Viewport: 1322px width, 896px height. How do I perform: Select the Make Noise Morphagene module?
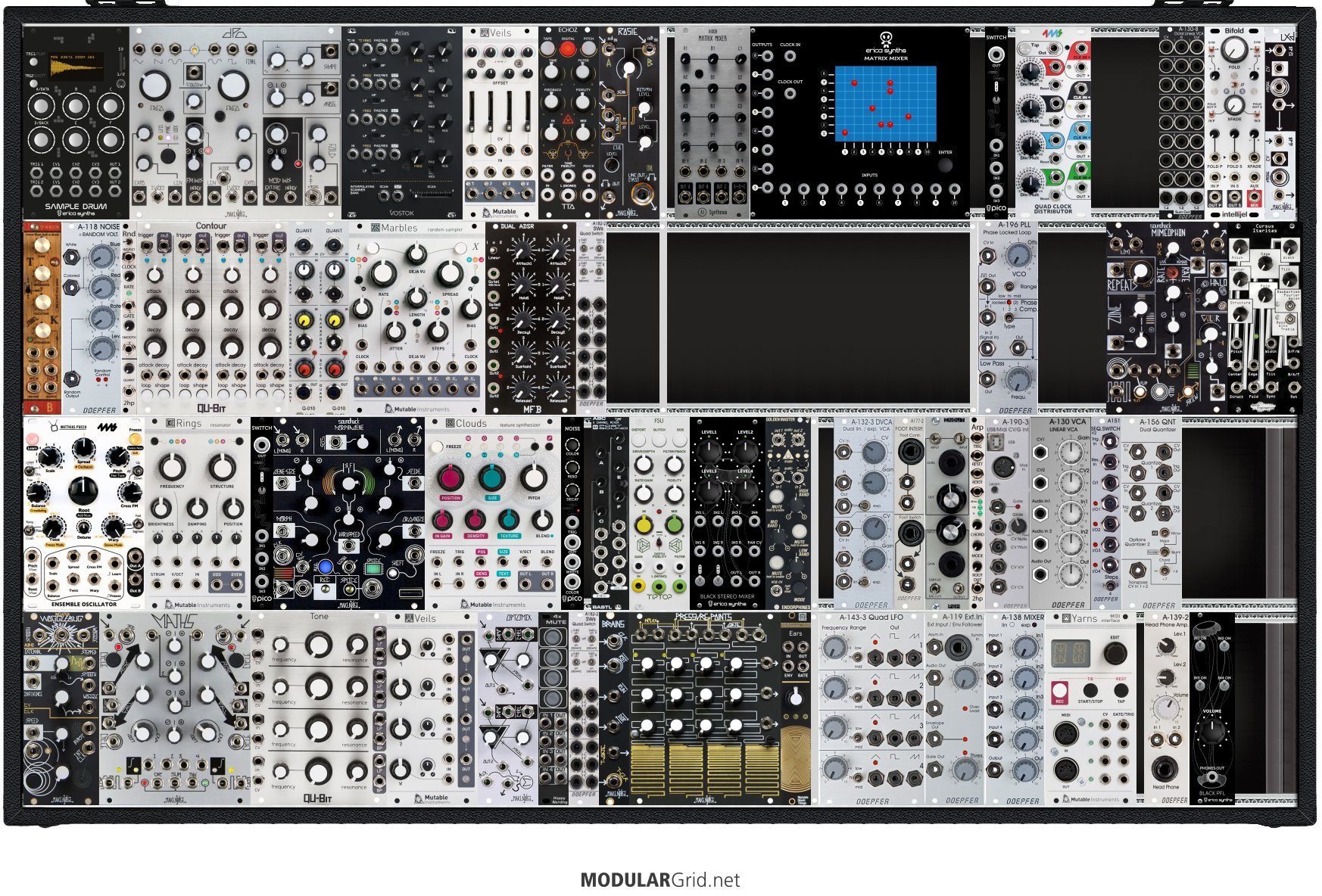(349, 513)
